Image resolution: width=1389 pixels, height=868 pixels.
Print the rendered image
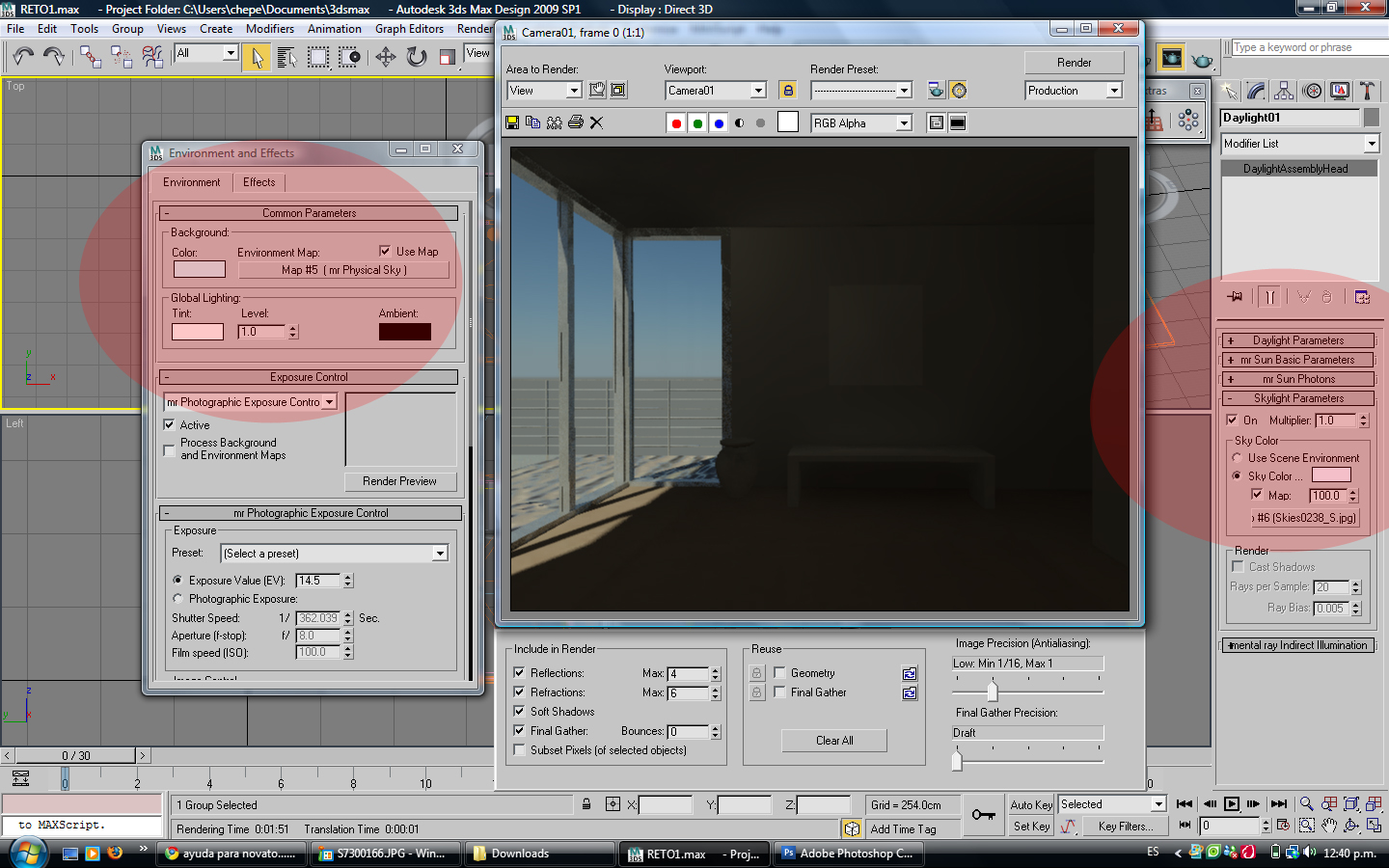(576, 122)
